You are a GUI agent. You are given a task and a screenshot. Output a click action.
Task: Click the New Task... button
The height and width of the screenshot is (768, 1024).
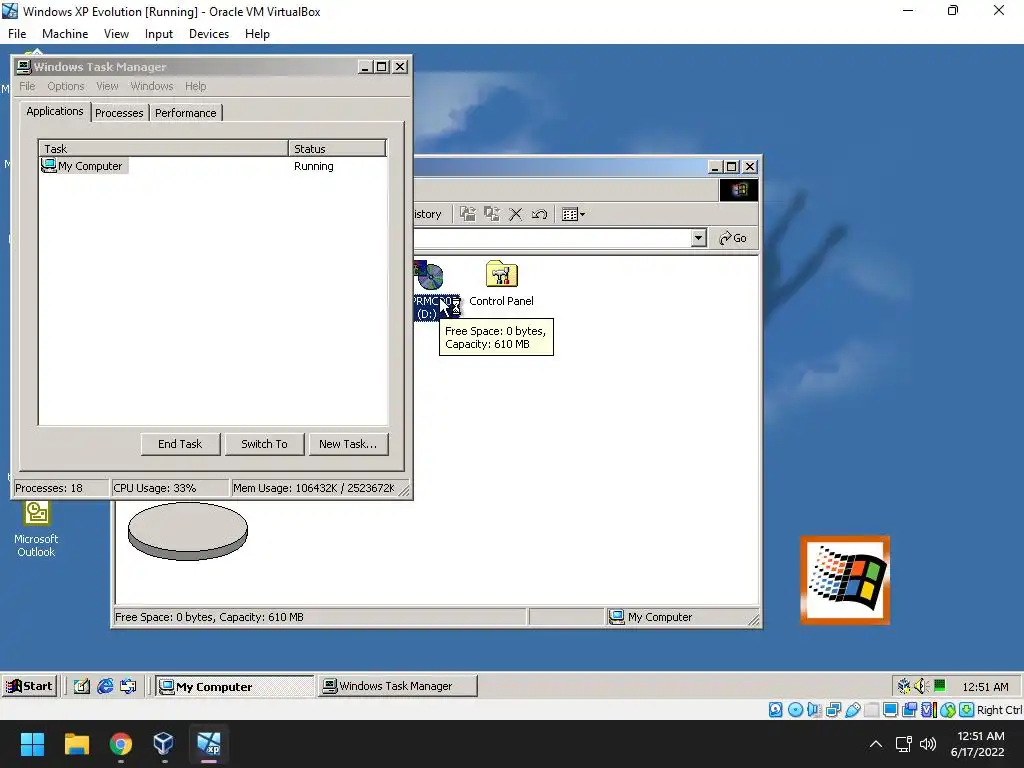(348, 444)
